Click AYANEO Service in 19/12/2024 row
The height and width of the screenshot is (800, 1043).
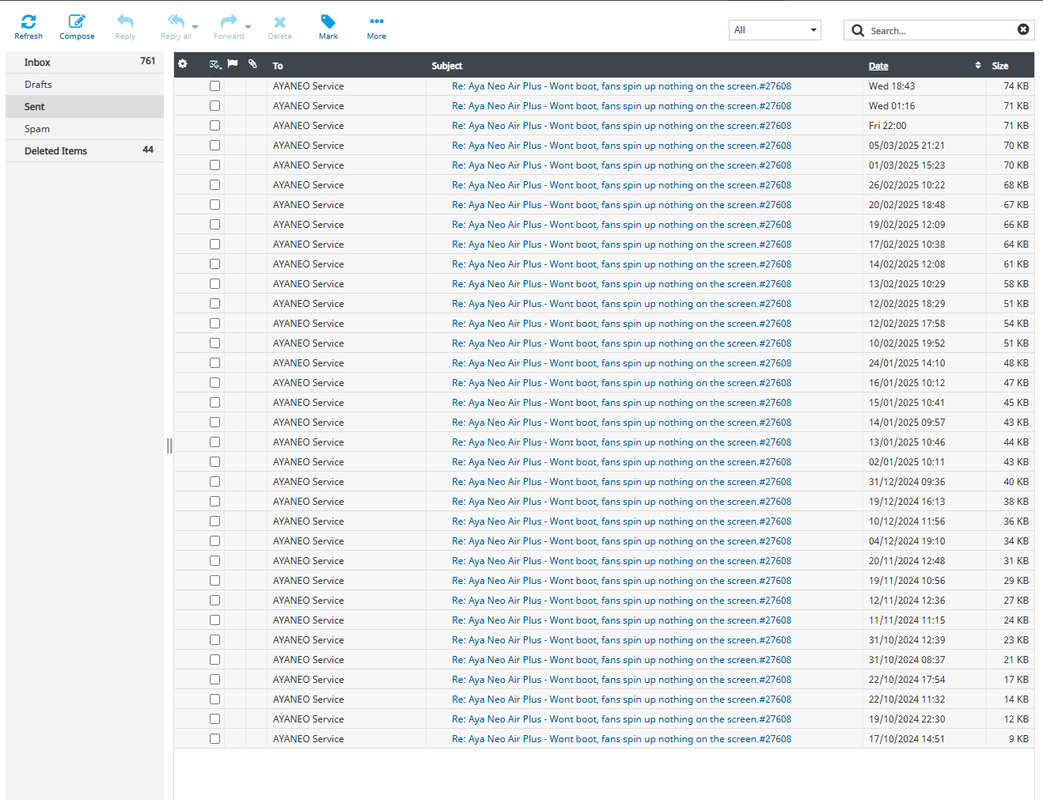click(x=308, y=501)
